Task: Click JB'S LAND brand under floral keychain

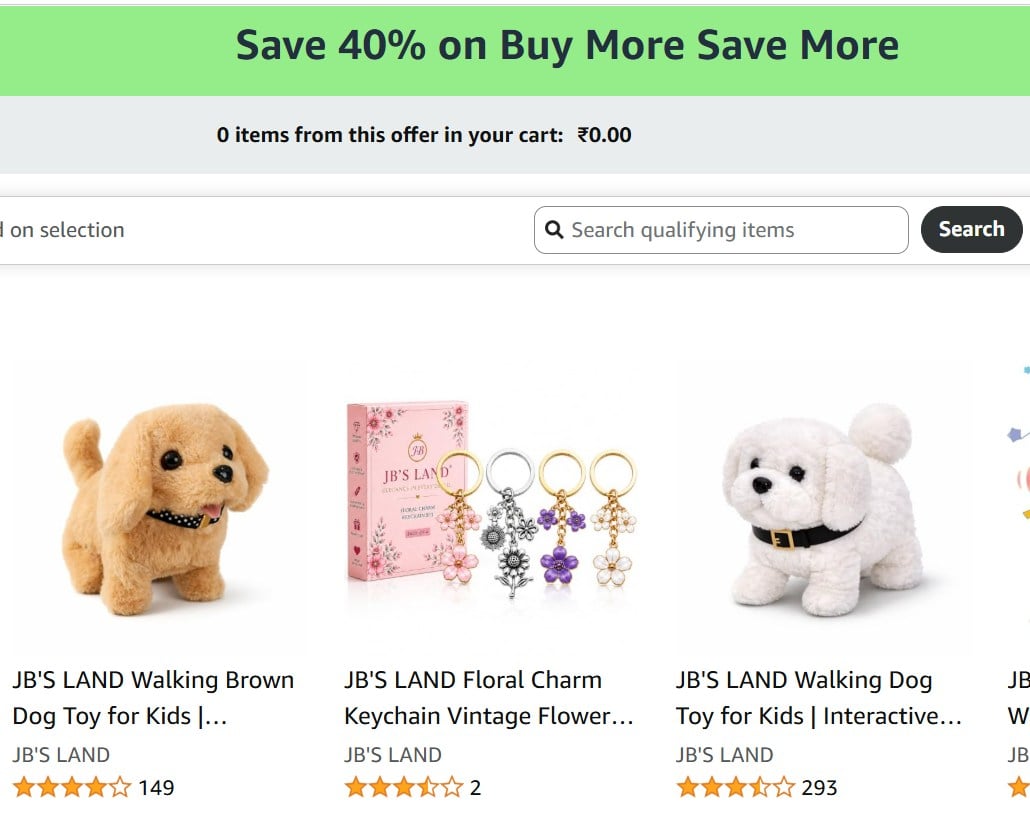Action: [x=393, y=755]
